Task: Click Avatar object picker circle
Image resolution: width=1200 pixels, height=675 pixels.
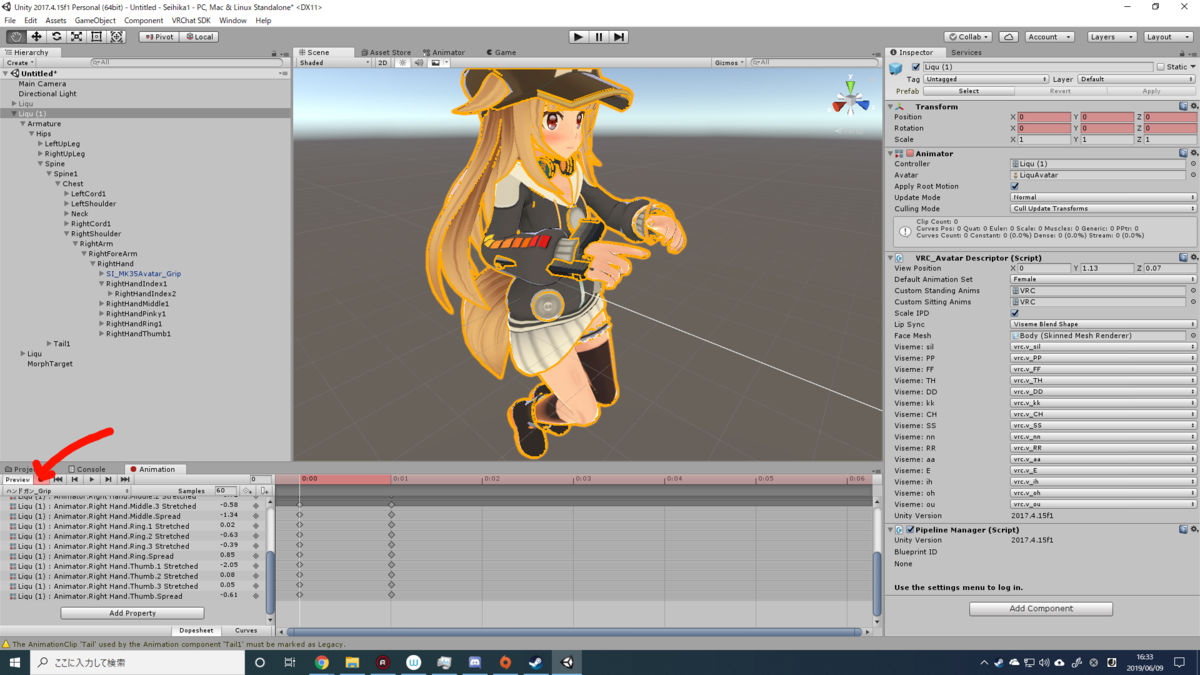Action: tap(1193, 175)
